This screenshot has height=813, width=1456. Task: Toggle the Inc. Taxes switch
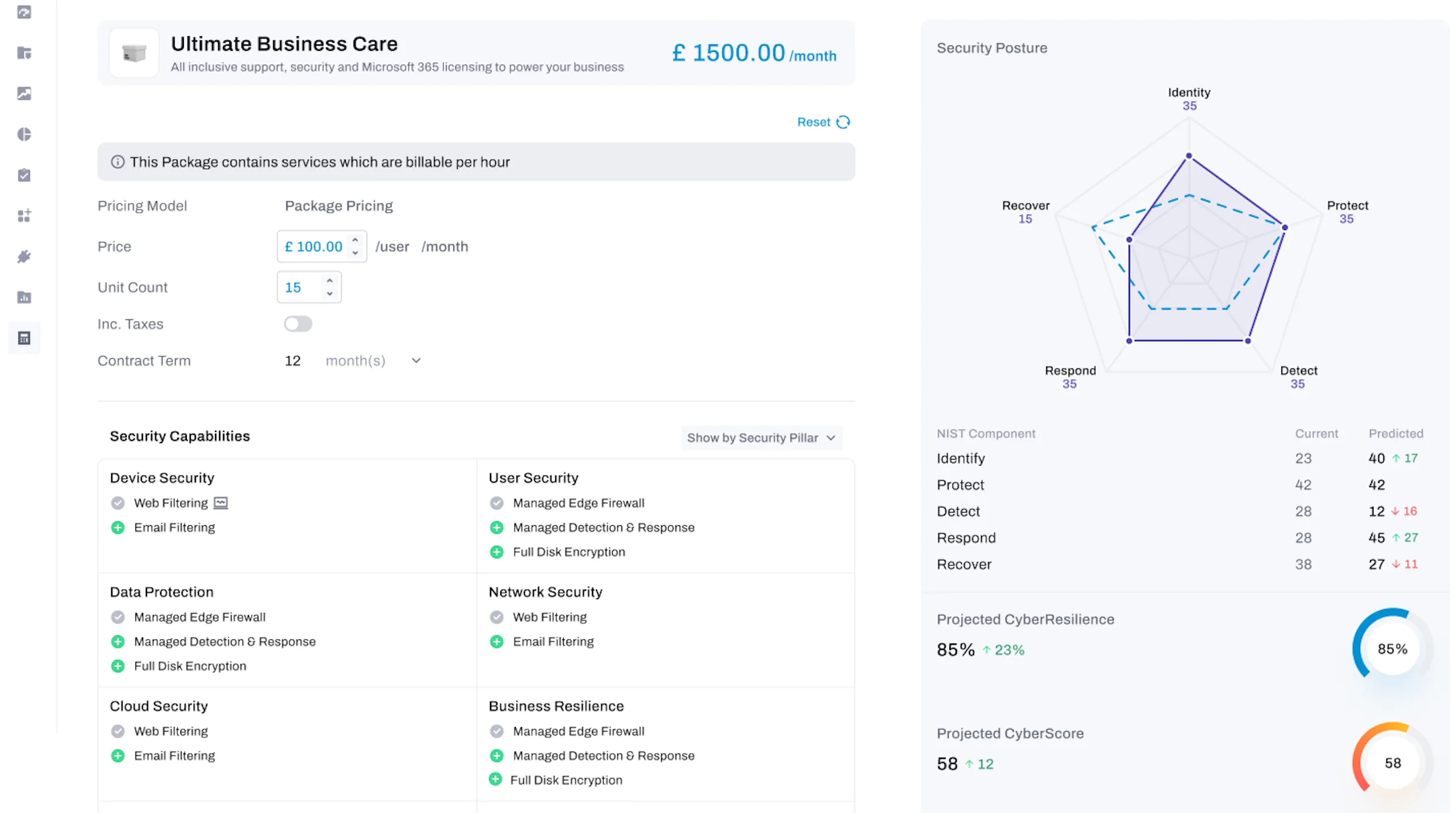tap(298, 324)
